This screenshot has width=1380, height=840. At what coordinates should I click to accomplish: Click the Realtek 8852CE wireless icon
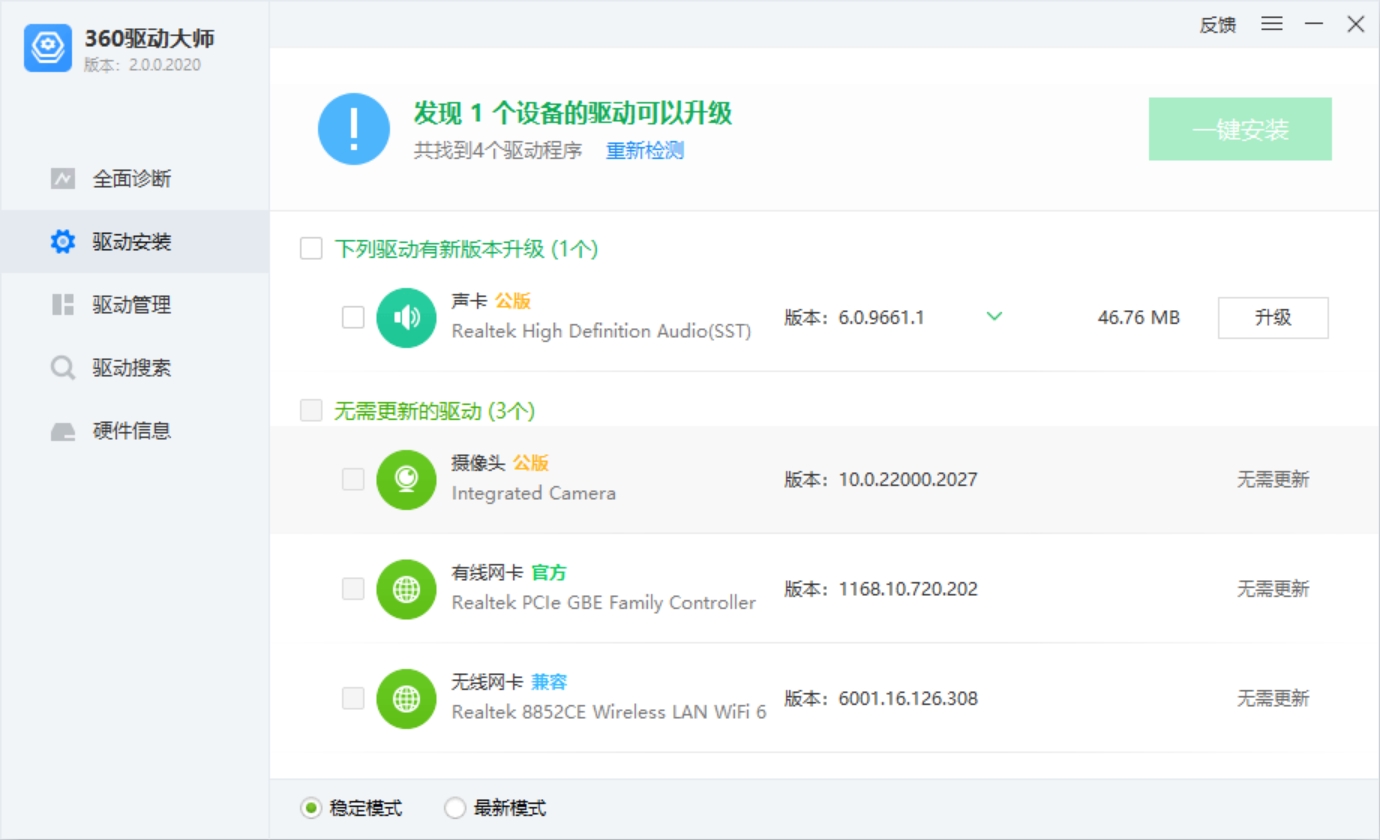pyautogui.click(x=406, y=698)
